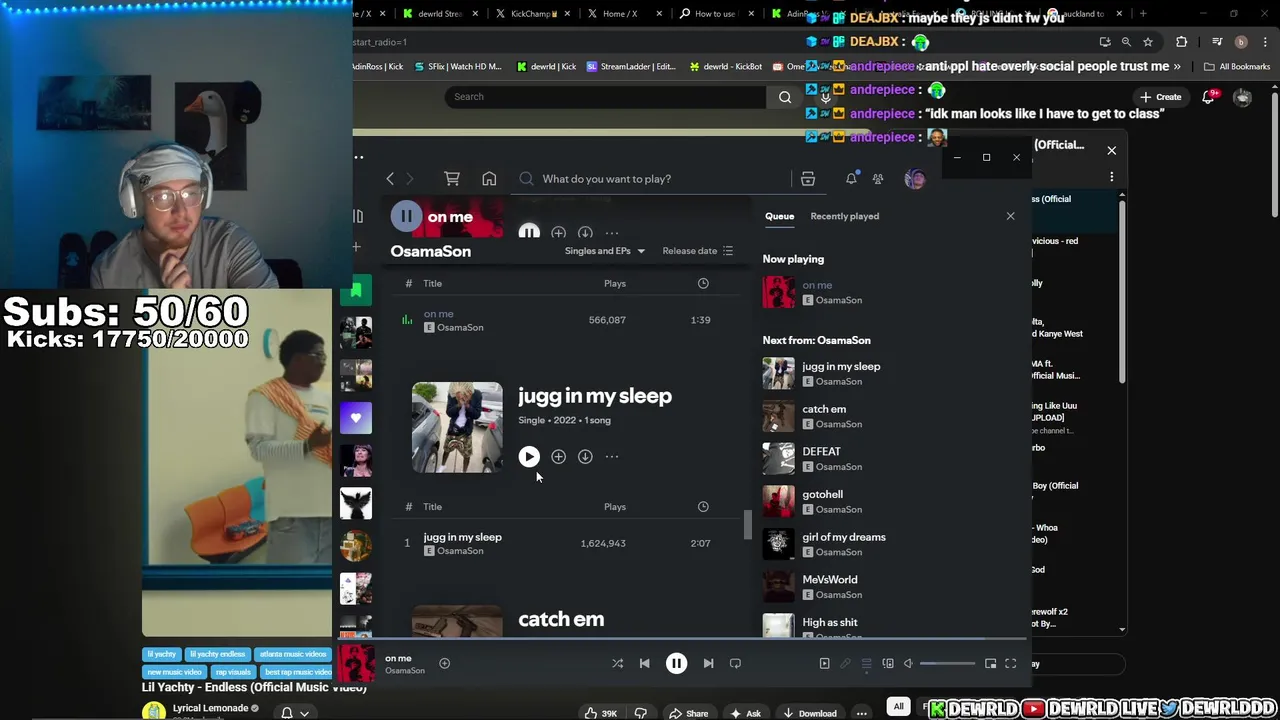Open Your Library in Spotify sidebar

(x=358, y=216)
